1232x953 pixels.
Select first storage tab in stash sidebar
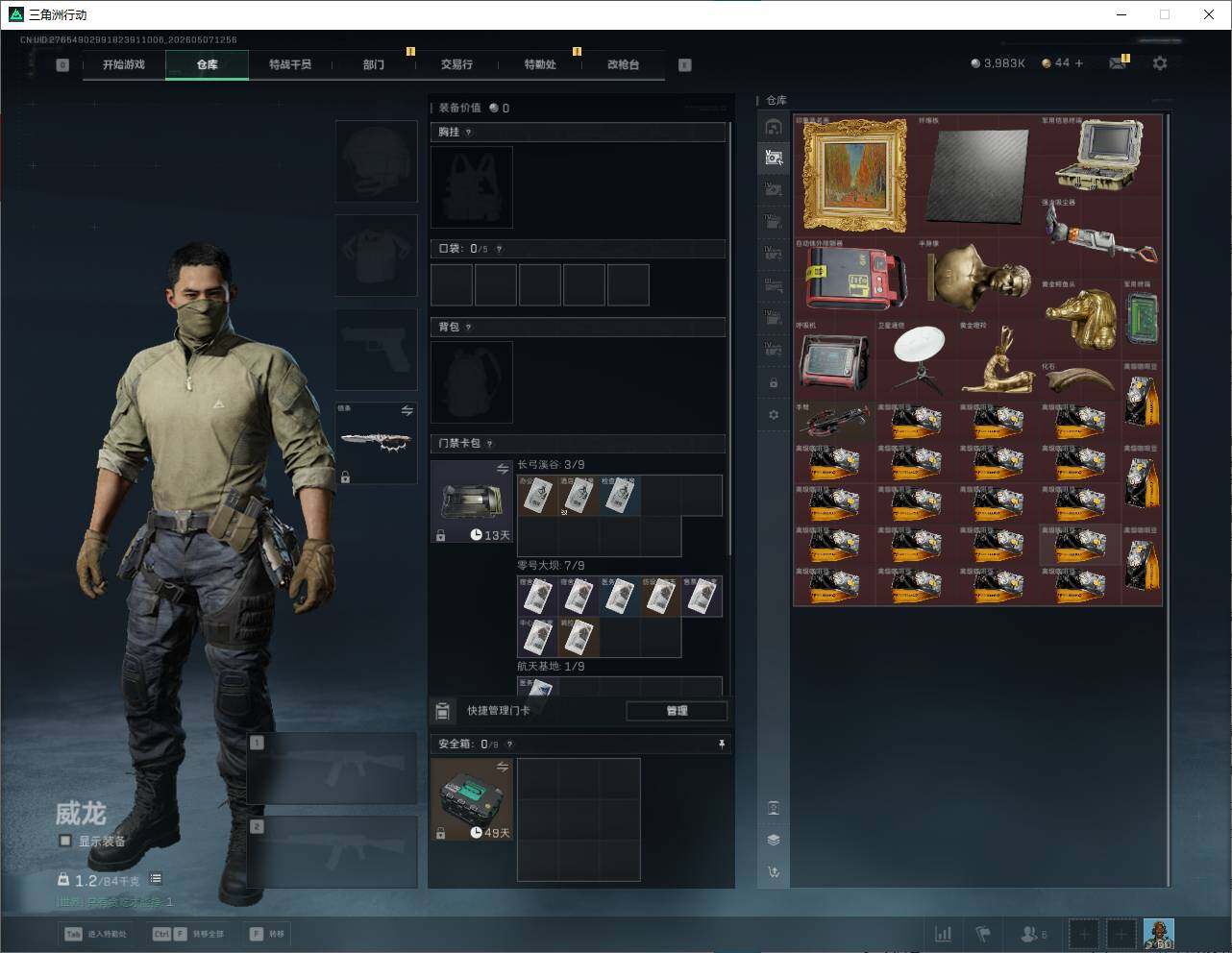774,127
